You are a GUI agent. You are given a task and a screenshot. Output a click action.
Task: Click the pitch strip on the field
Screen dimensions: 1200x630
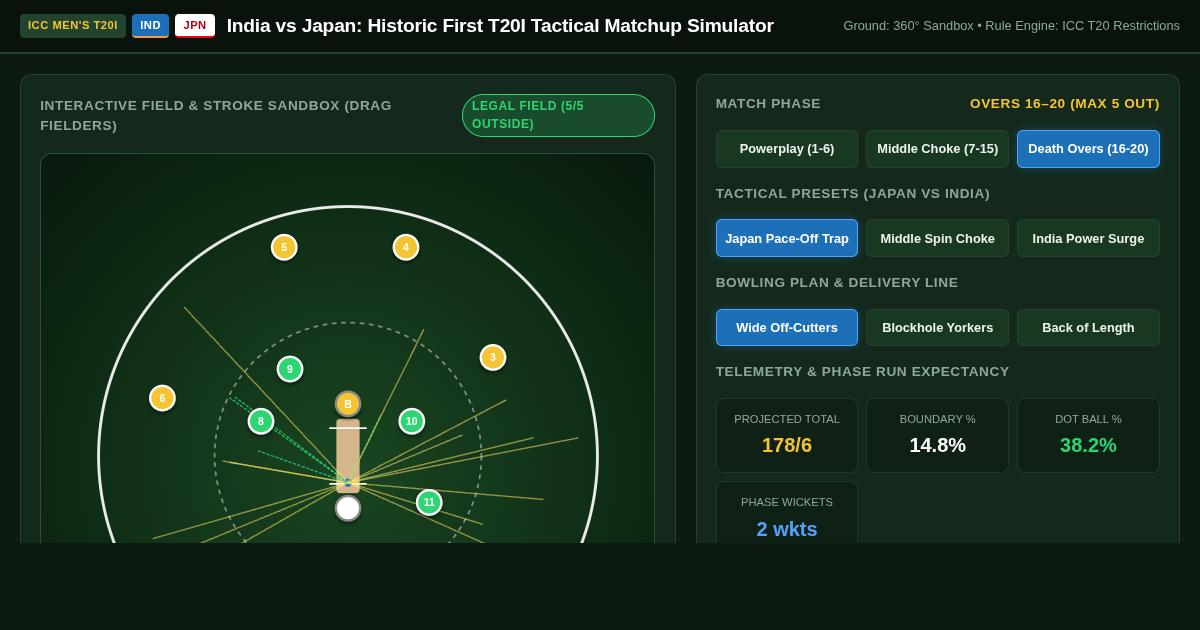[x=348, y=456]
